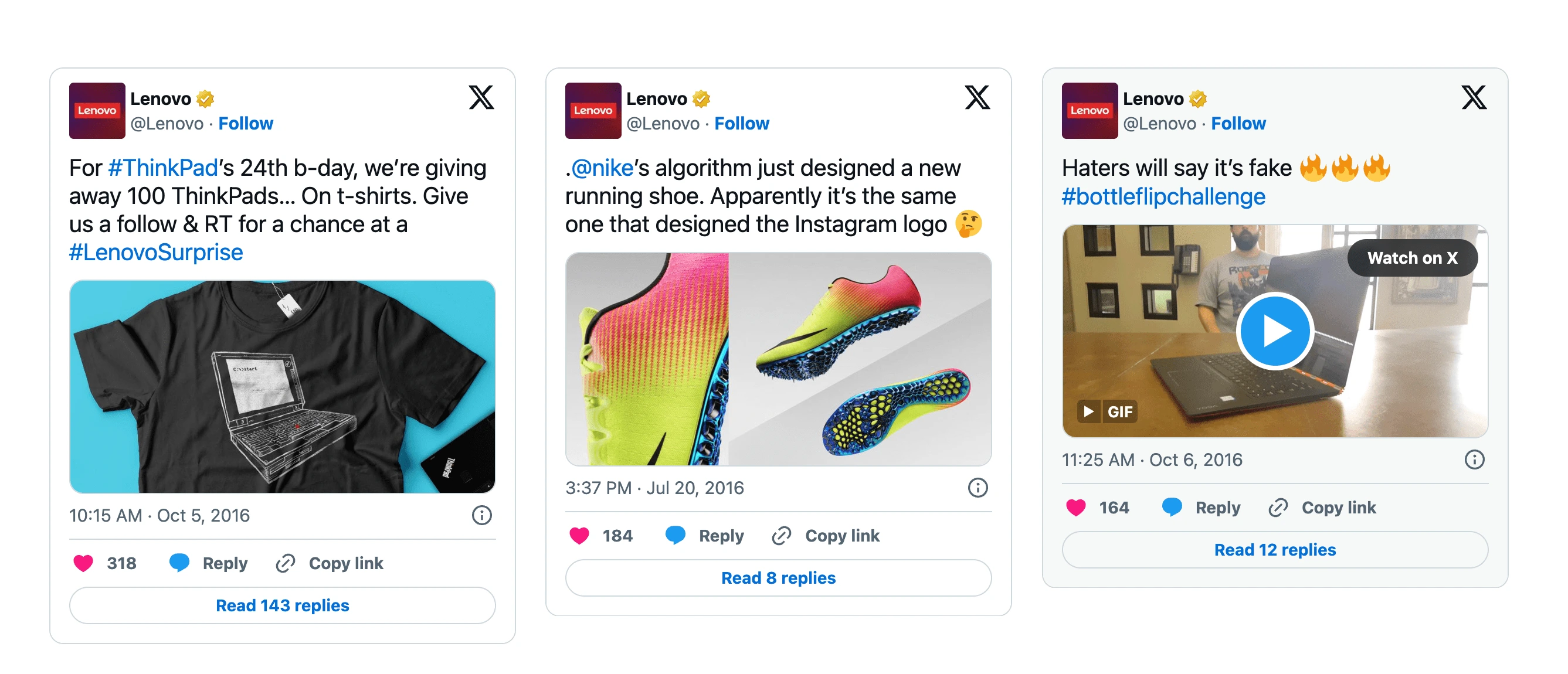Open info icon on the Jul 20 tweet

coord(978,487)
